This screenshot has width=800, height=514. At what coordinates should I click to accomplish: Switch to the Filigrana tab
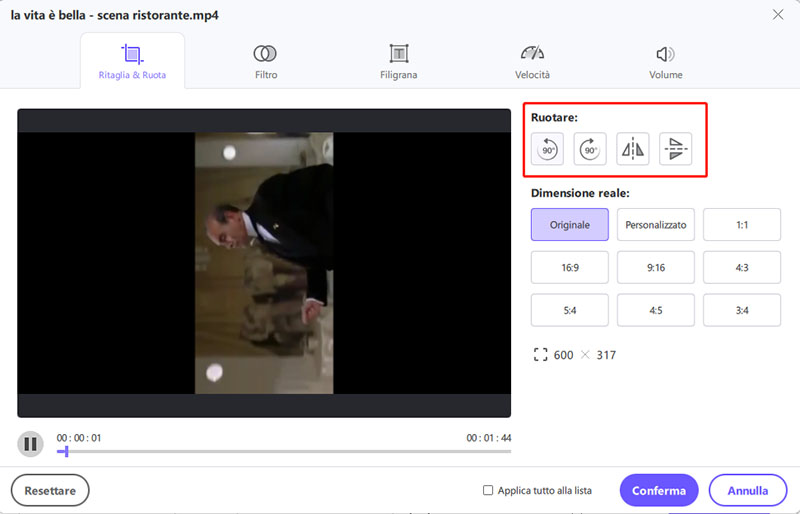pos(398,61)
